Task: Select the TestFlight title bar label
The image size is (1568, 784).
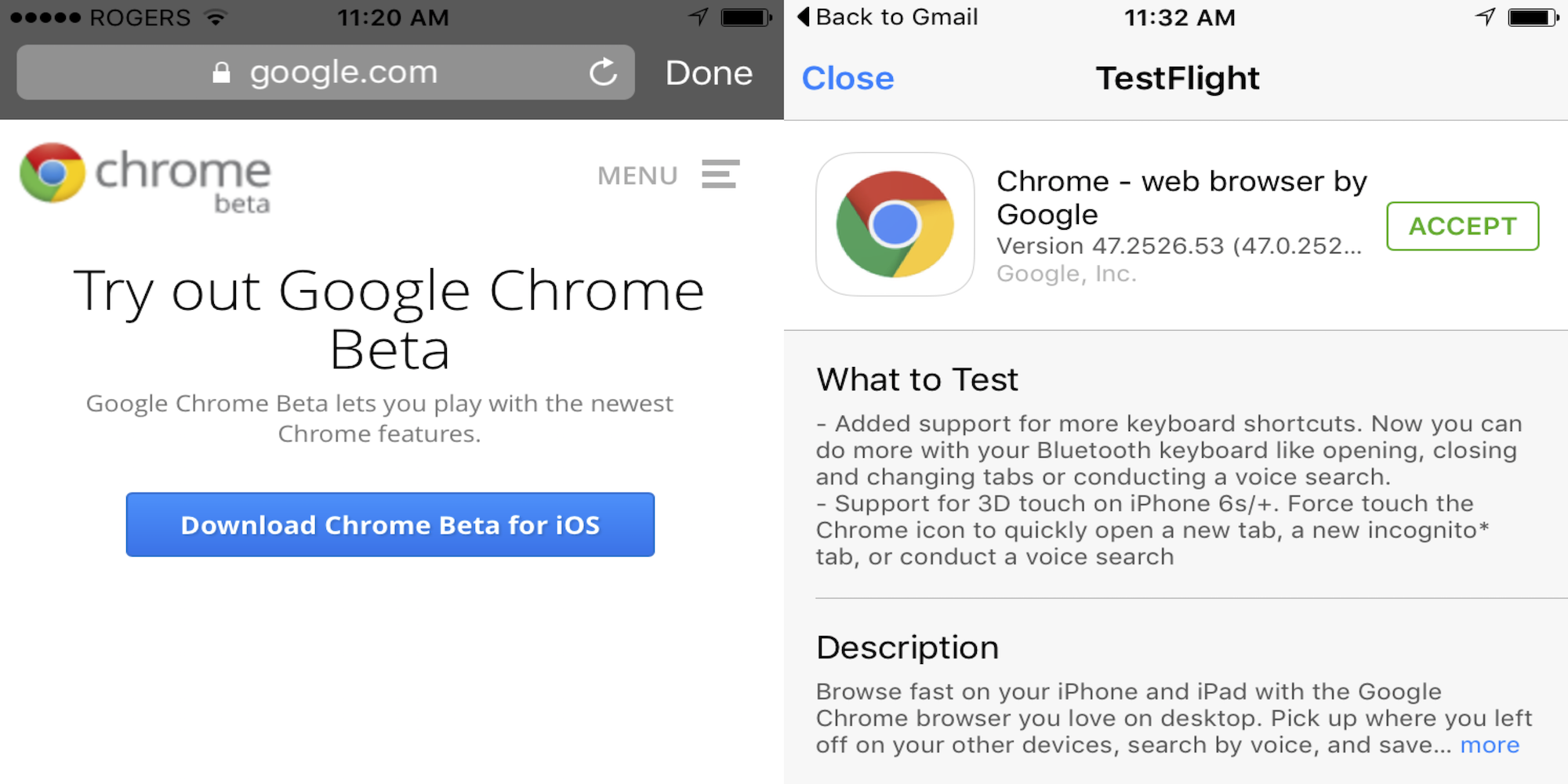Action: 1177,77
